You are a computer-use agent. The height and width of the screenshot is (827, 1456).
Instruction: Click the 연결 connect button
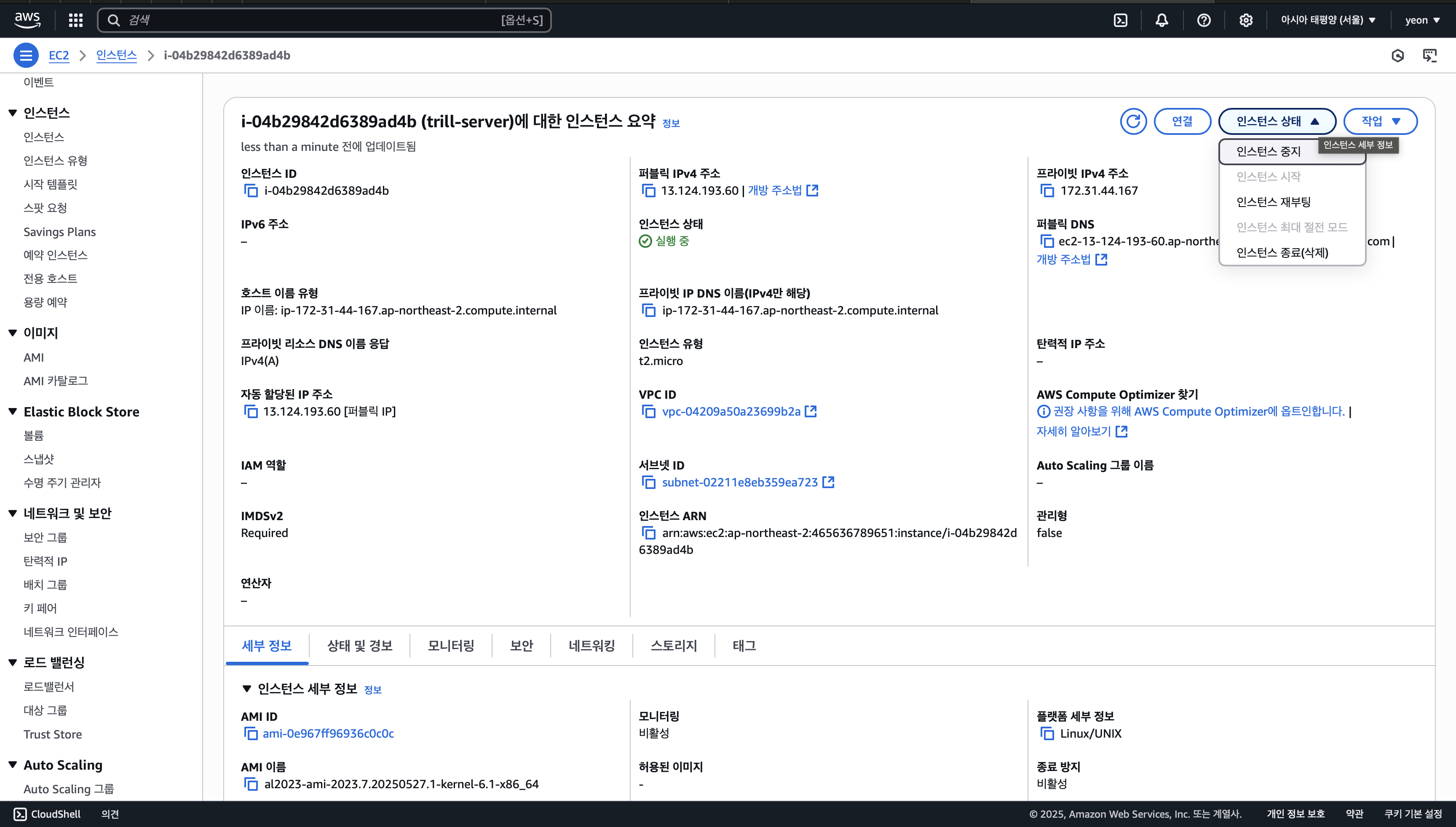(1182, 121)
